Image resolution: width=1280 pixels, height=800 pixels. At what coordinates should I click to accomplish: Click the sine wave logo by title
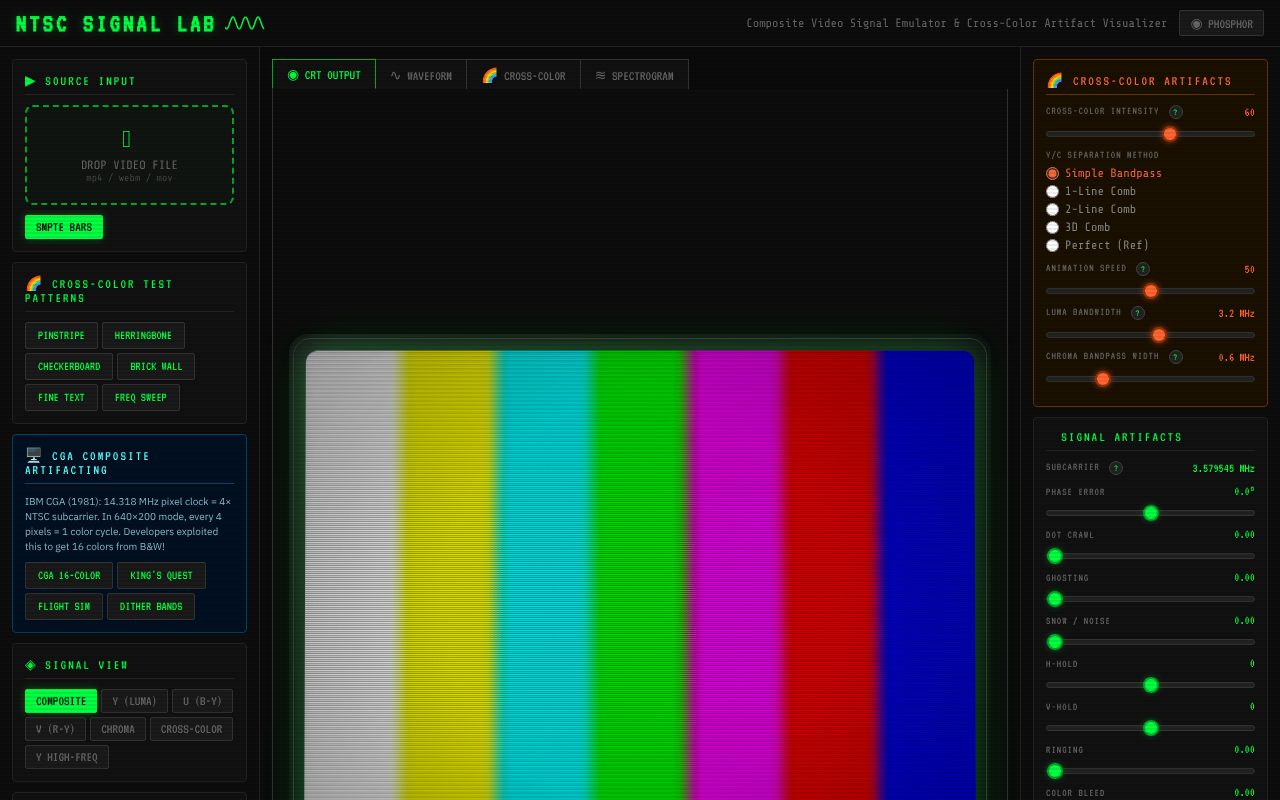click(245, 23)
